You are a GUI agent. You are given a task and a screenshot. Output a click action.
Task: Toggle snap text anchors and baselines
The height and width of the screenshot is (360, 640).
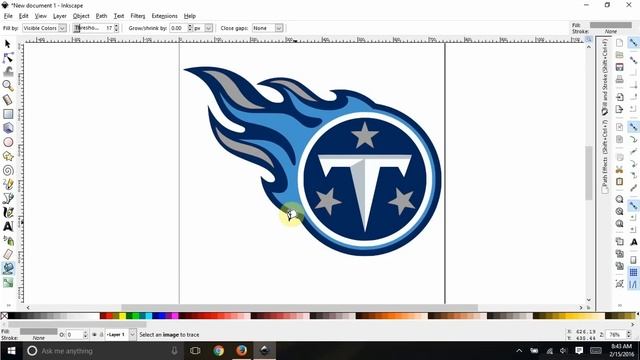click(633, 242)
